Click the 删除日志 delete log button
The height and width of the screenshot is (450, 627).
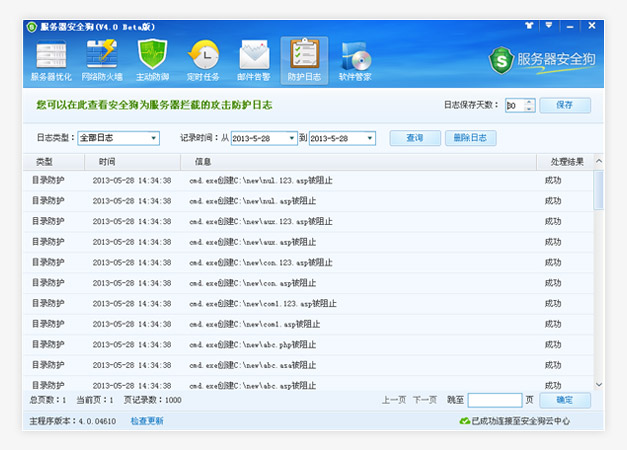tap(470, 138)
